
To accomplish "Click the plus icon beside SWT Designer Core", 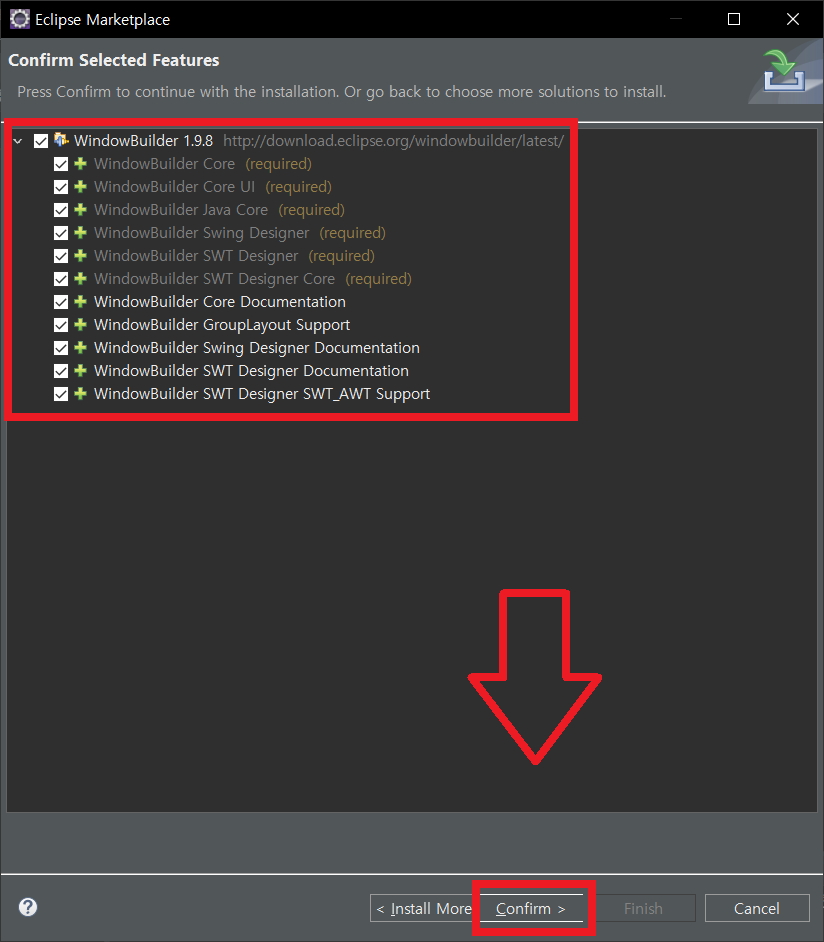I will coord(80,279).
